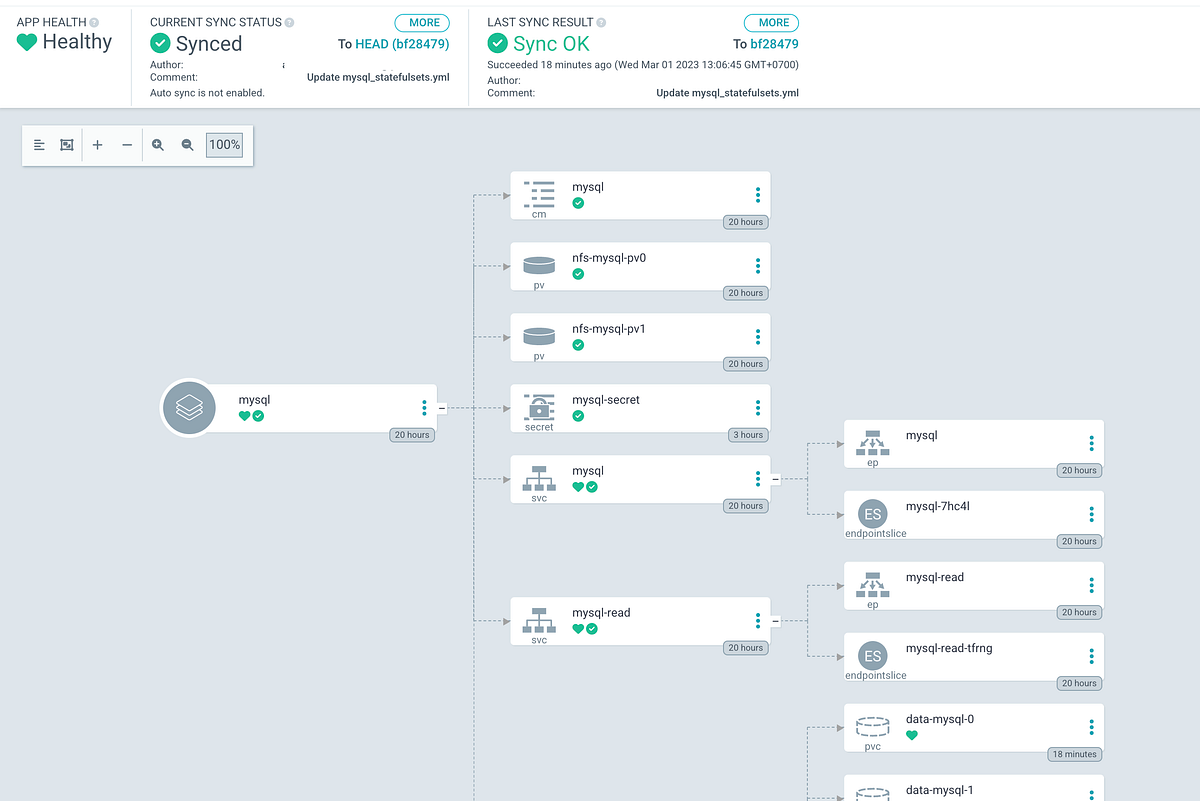Image resolution: width=1200 pixels, height=801 pixels.
Task: Click the zoom out magnifier icon
Action: click(187, 145)
